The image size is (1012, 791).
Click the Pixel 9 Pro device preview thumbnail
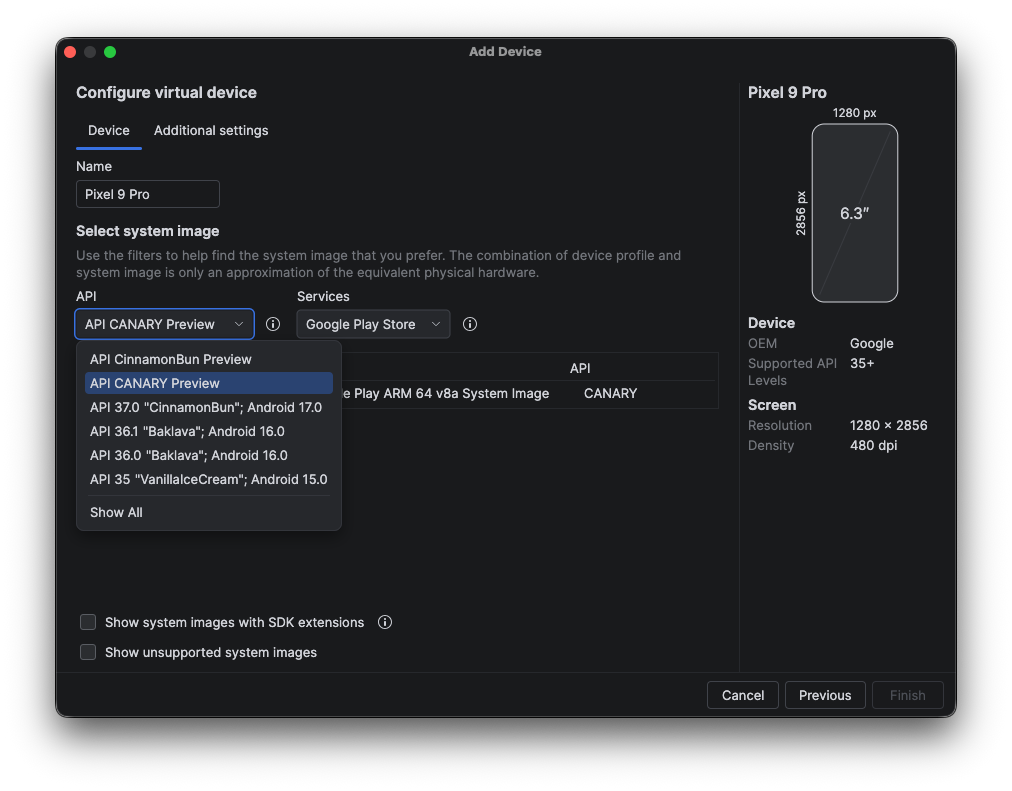(x=855, y=213)
